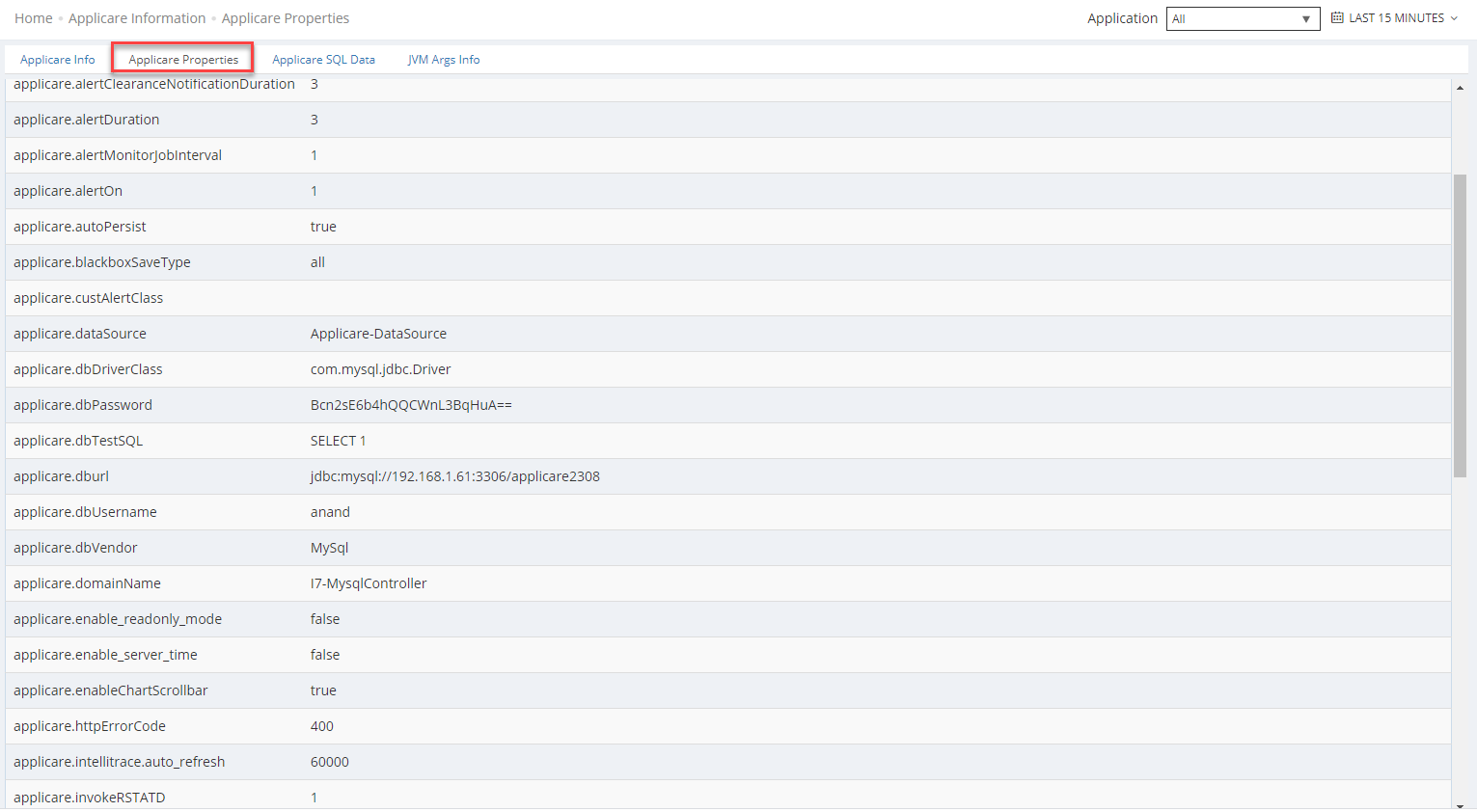Select the Applicare Properties tab
This screenshot has width=1477, height=812.
click(183, 60)
